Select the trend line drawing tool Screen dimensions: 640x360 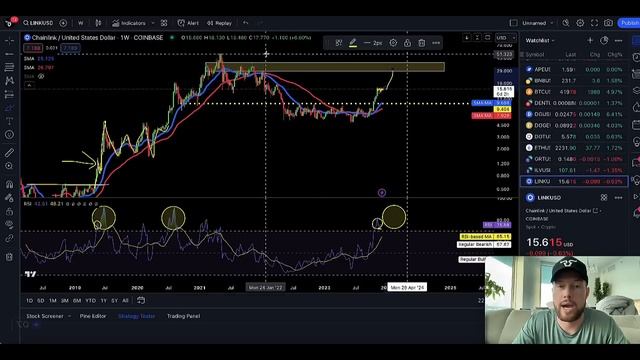(9, 54)
